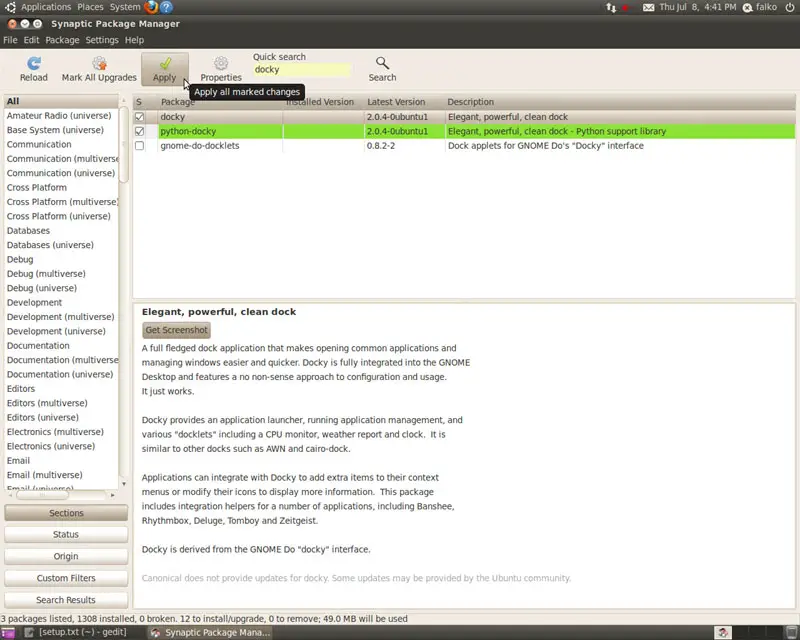The height and width of the screenshot is (640, 800).
Task: Select the gnome-do-docklets package row
Action: [x=464, y=145]
